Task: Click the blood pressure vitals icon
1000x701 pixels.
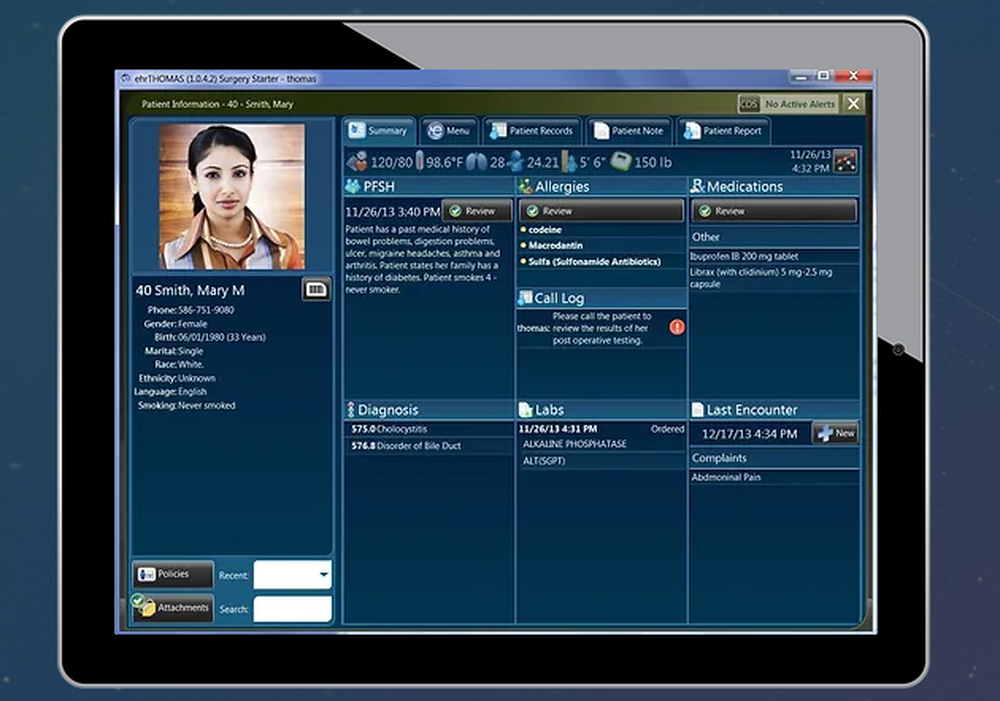Action: coord(357,161)
